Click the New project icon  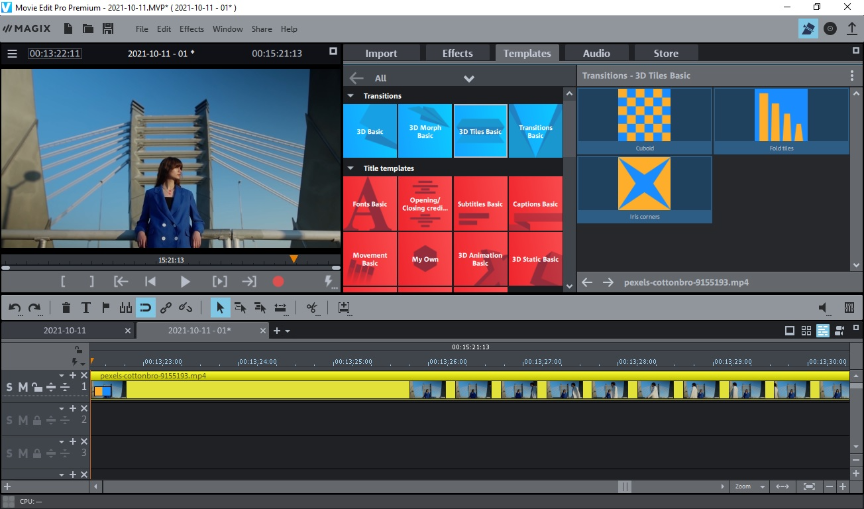tap(68, 29)
